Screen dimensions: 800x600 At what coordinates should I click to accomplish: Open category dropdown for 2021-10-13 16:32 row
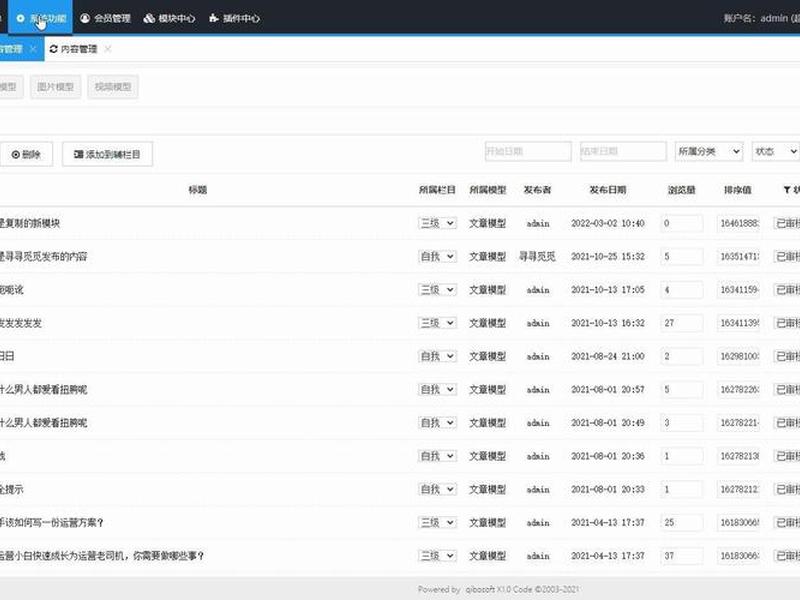click(x=437, y=322)
